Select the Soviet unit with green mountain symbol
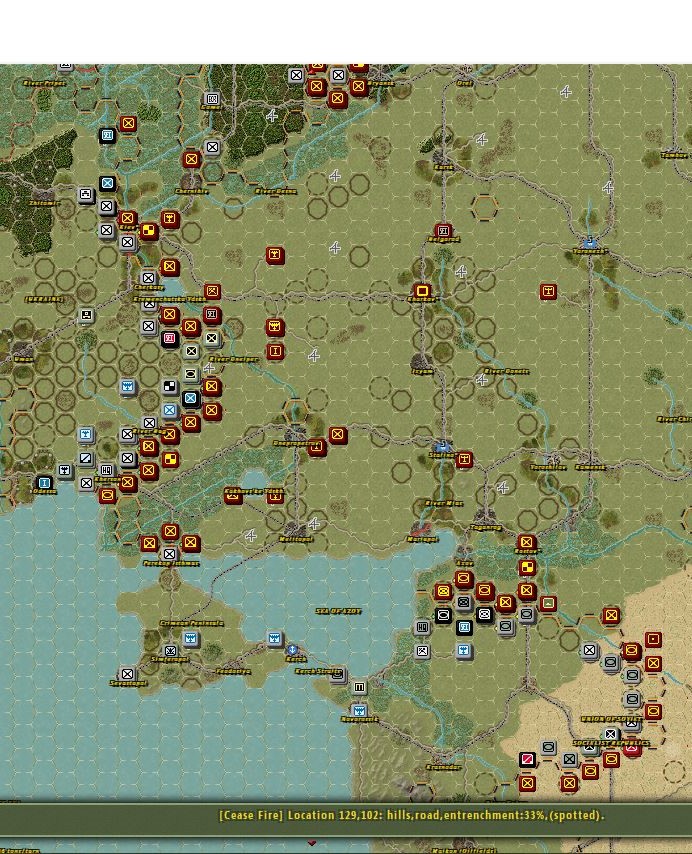The width and height of the screenshot is (692, 854). 548,603
